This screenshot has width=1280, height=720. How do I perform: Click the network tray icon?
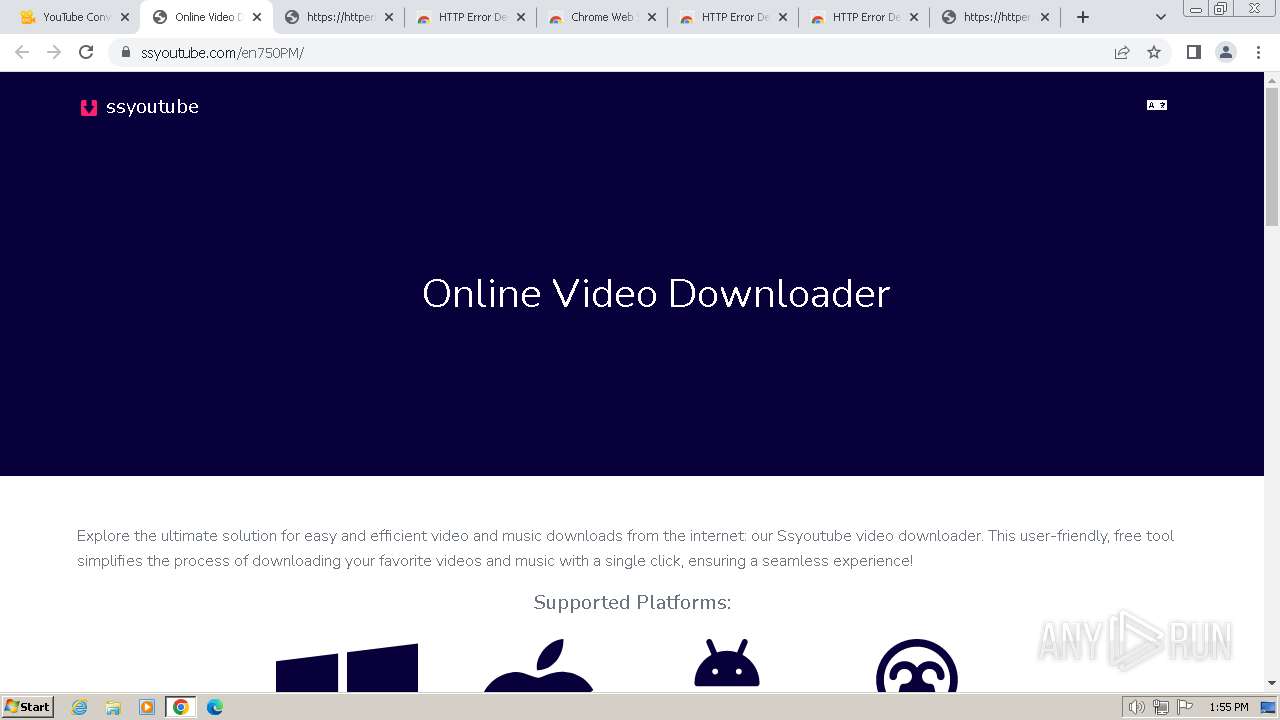pos(1161,707)
